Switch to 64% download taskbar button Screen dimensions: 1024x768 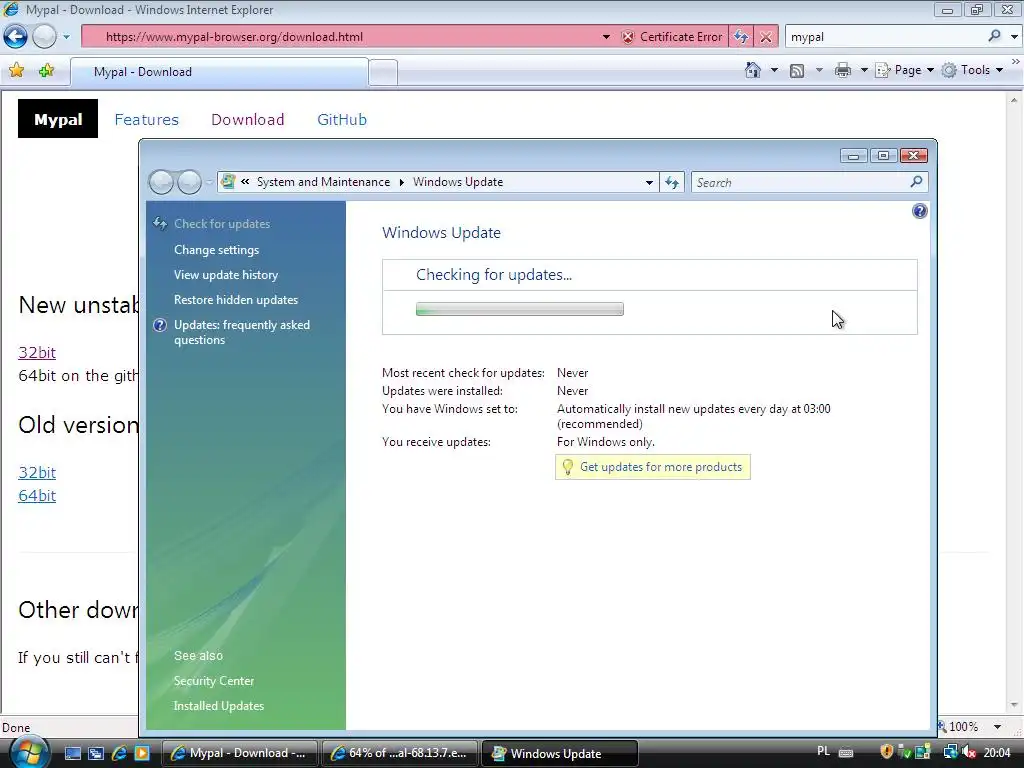tap(400, 754)
